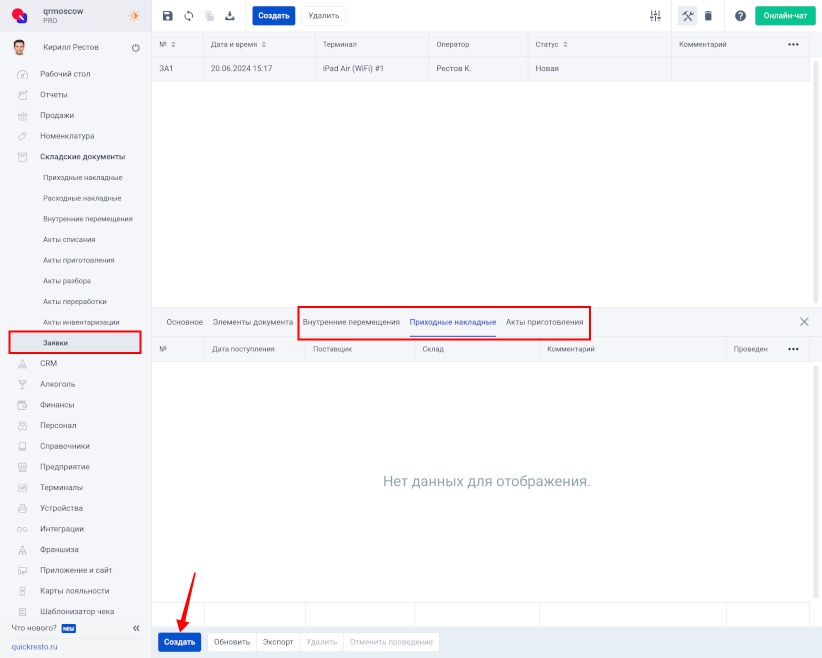Screen dimensions: 822x658
Task: Switch to Основное tab
Action: [185, 322]
